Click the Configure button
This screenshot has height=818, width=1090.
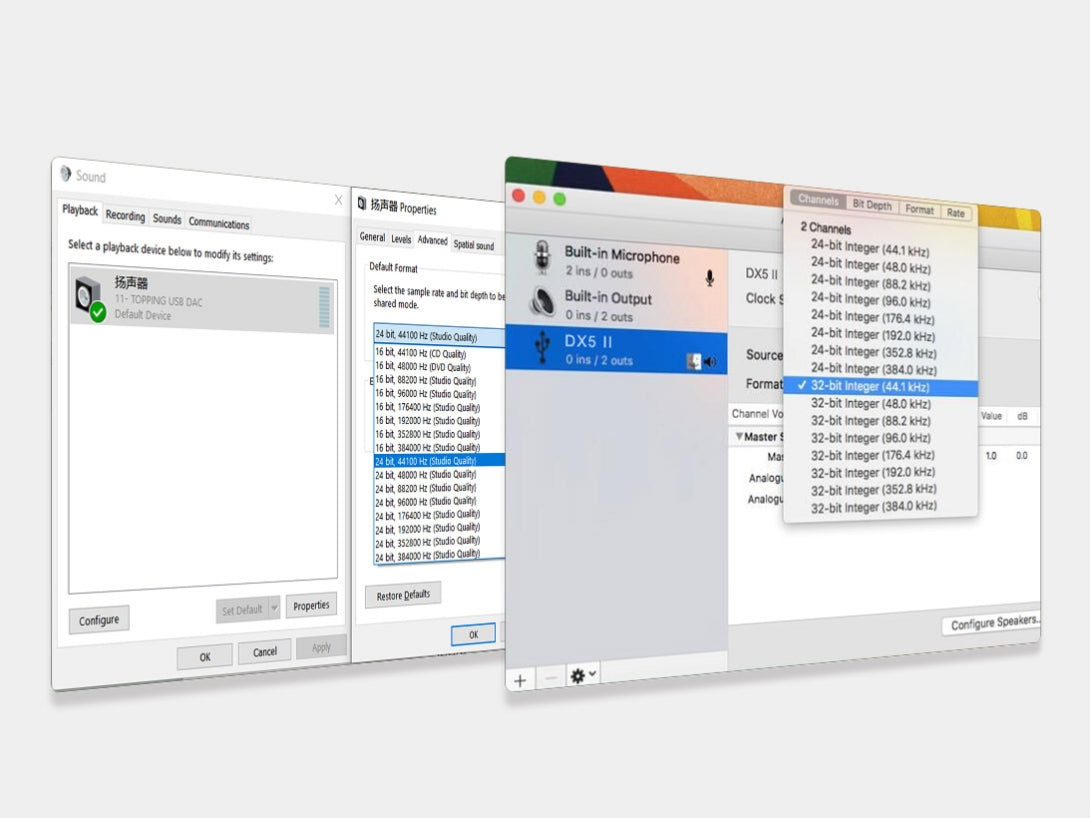tap(99, 620)
